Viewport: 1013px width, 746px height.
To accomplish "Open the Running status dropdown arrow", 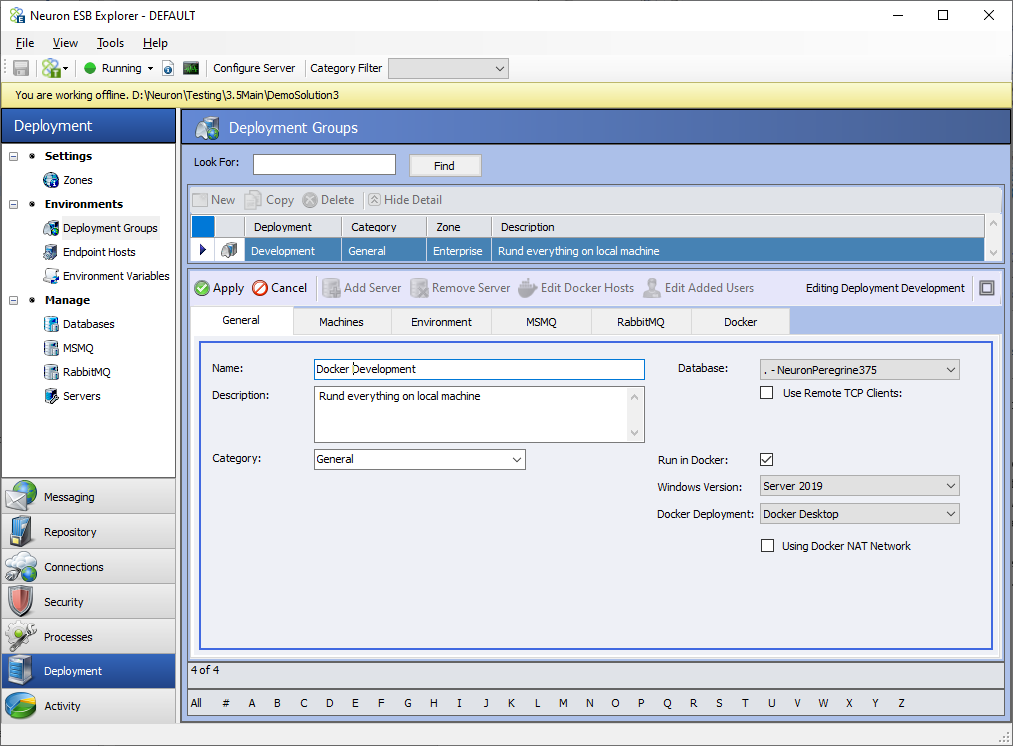I will (x=151, y=68).
